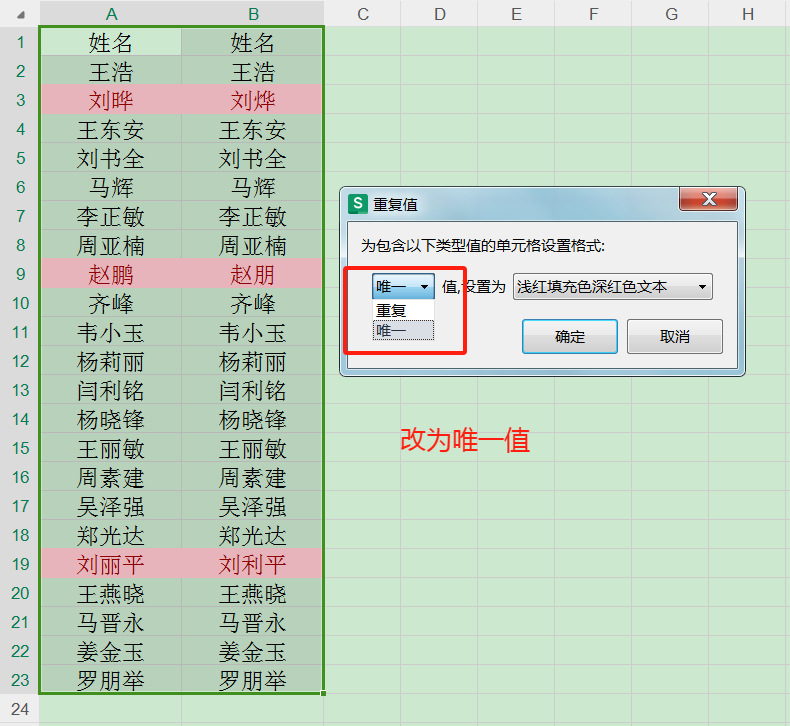Click the select-all corner triangle
This screenshot has width=790, height=726.
pos(21,15)
